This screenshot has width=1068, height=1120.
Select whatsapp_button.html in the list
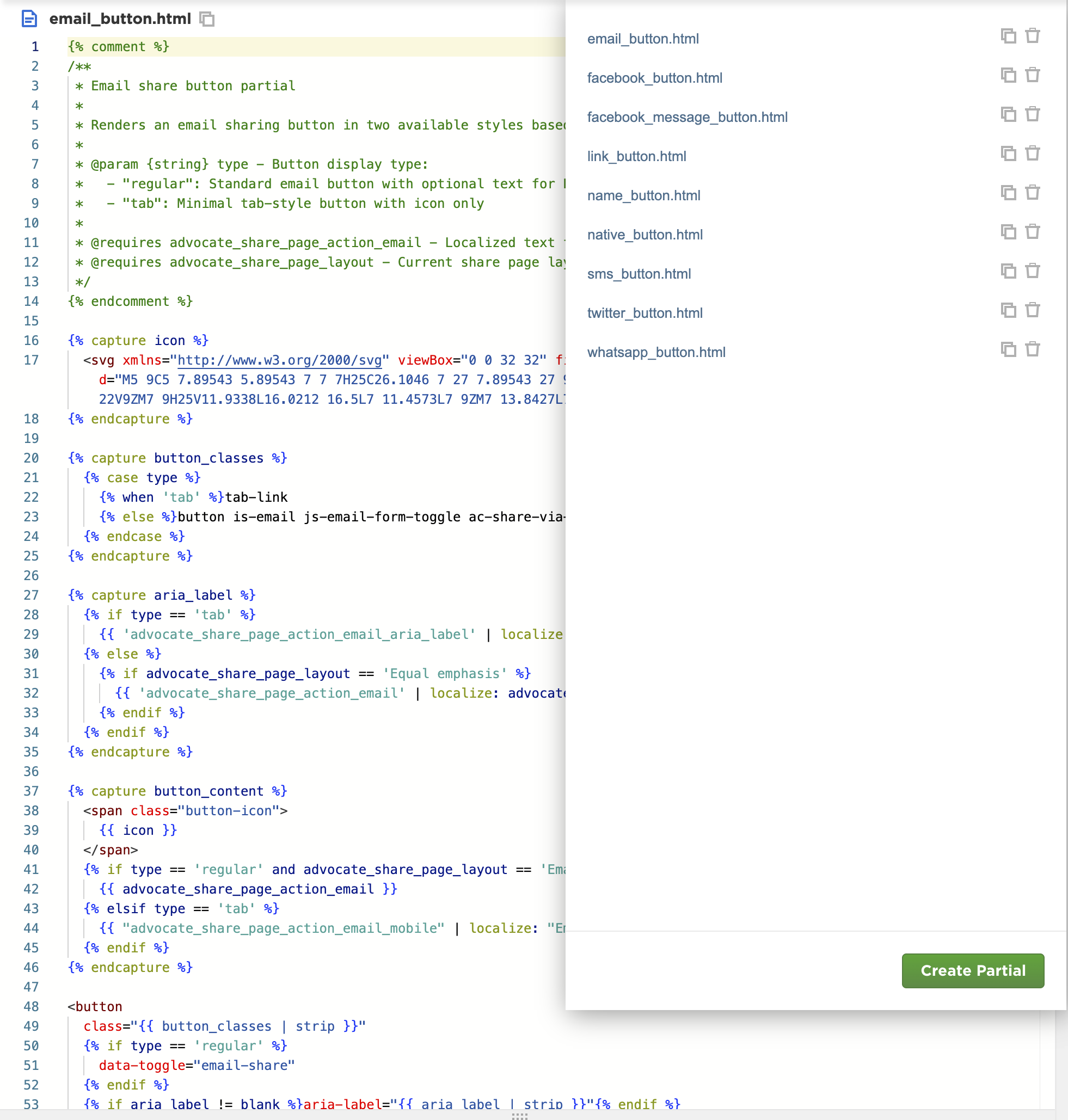(x=656, y=352)
